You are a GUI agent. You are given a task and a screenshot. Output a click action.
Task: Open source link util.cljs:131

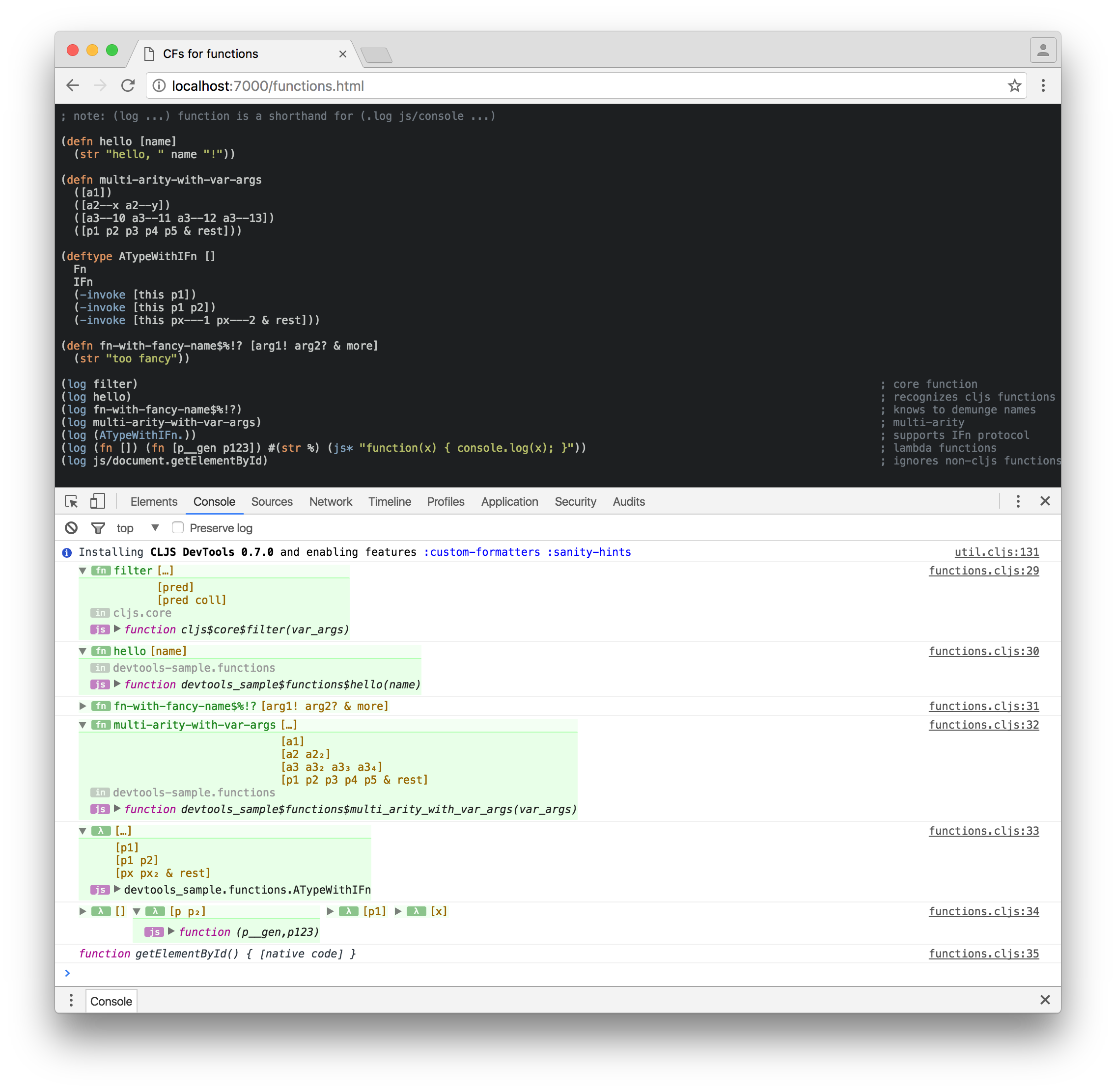[997, 552]
